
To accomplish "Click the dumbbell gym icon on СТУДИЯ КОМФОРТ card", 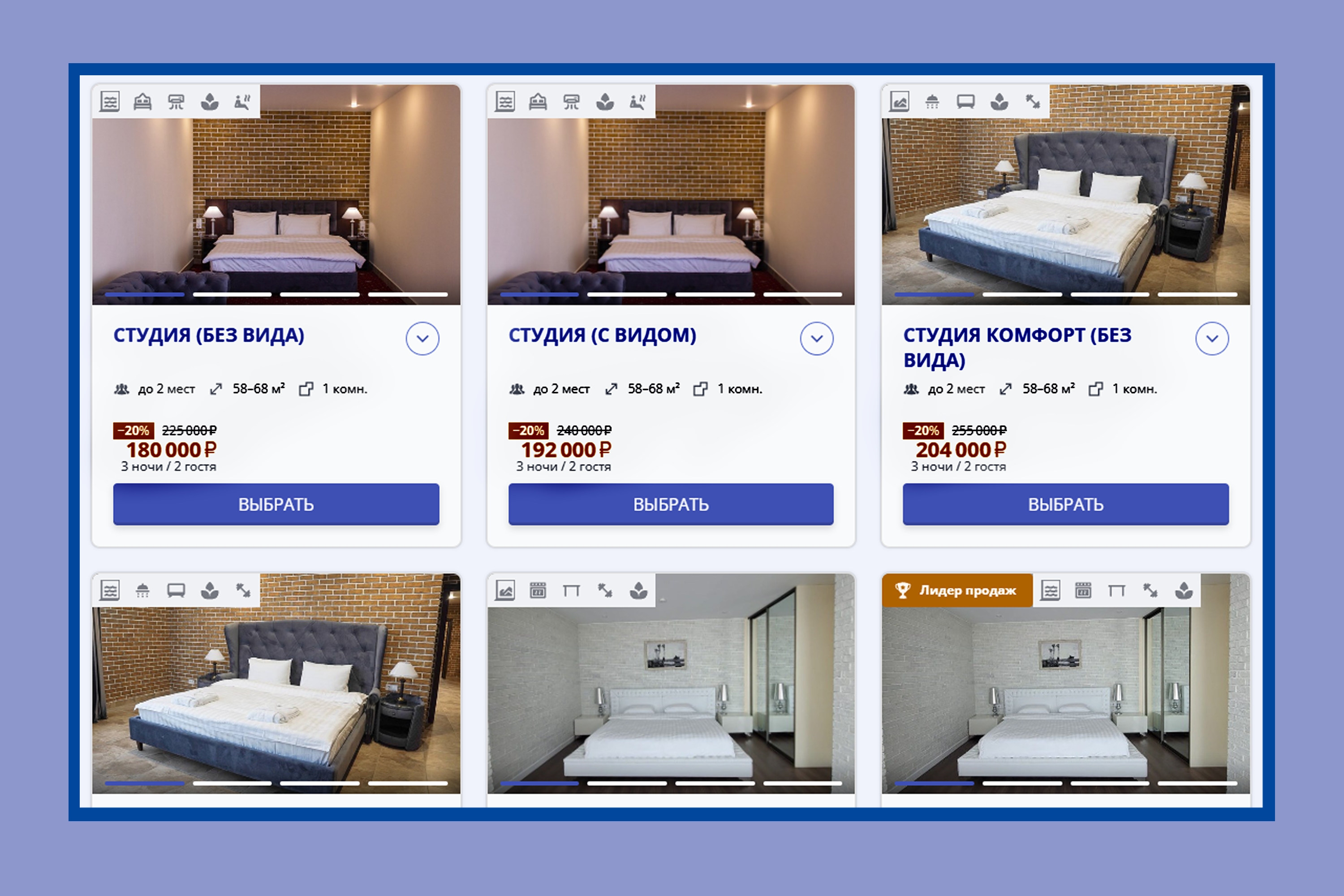I will point(1033,102).
